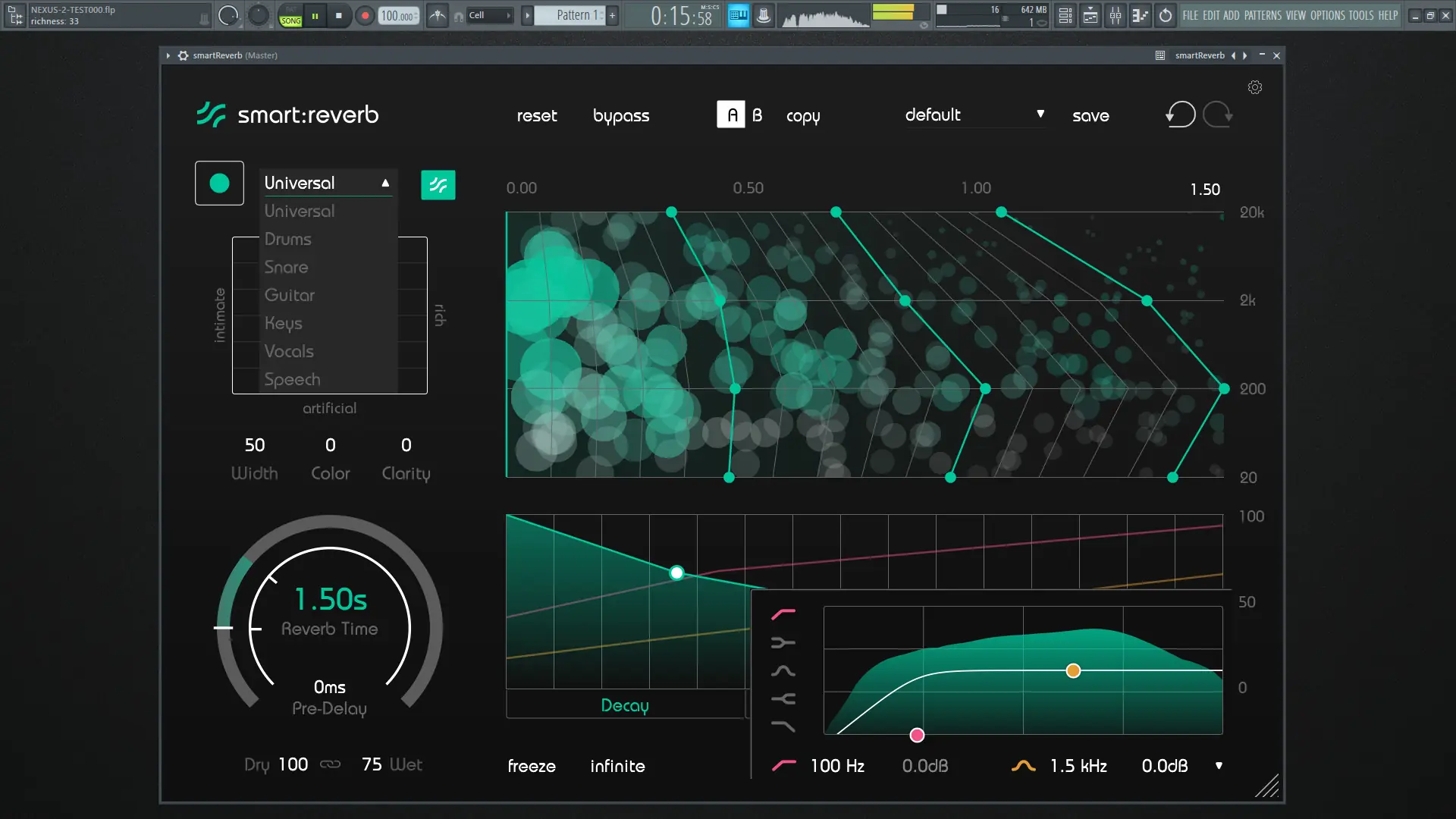This screenshot has height=819, width=1456.
Task: Click the teal smart:reverb logo button
Action: pos(438,184)
